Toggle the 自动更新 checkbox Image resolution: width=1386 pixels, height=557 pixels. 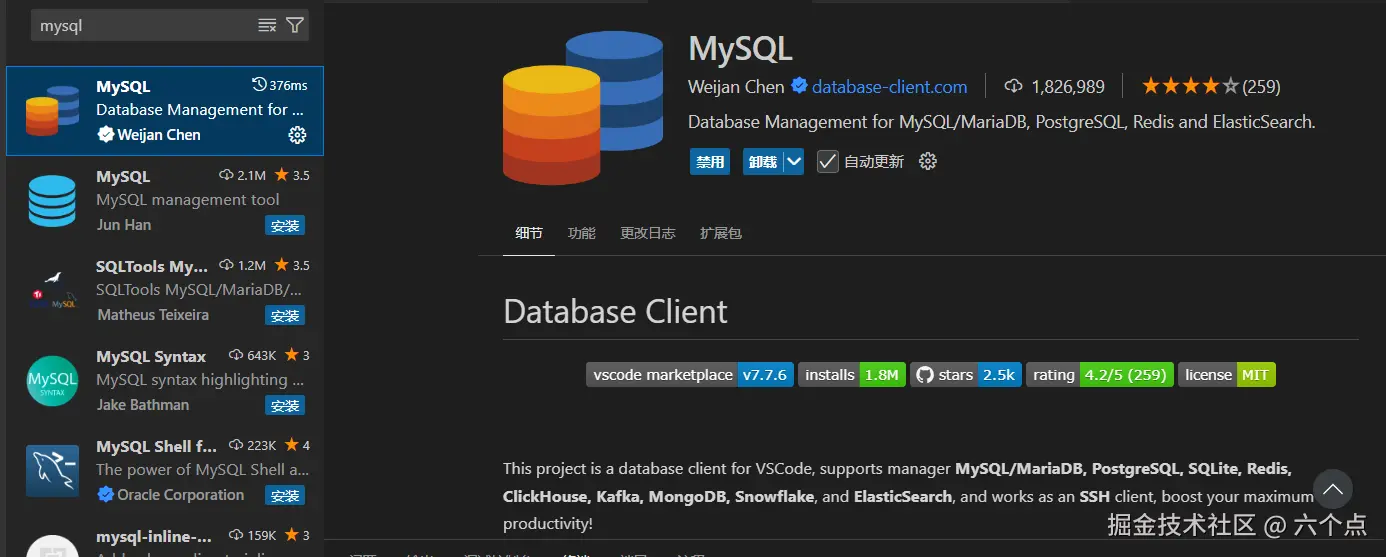pos(827,161)
